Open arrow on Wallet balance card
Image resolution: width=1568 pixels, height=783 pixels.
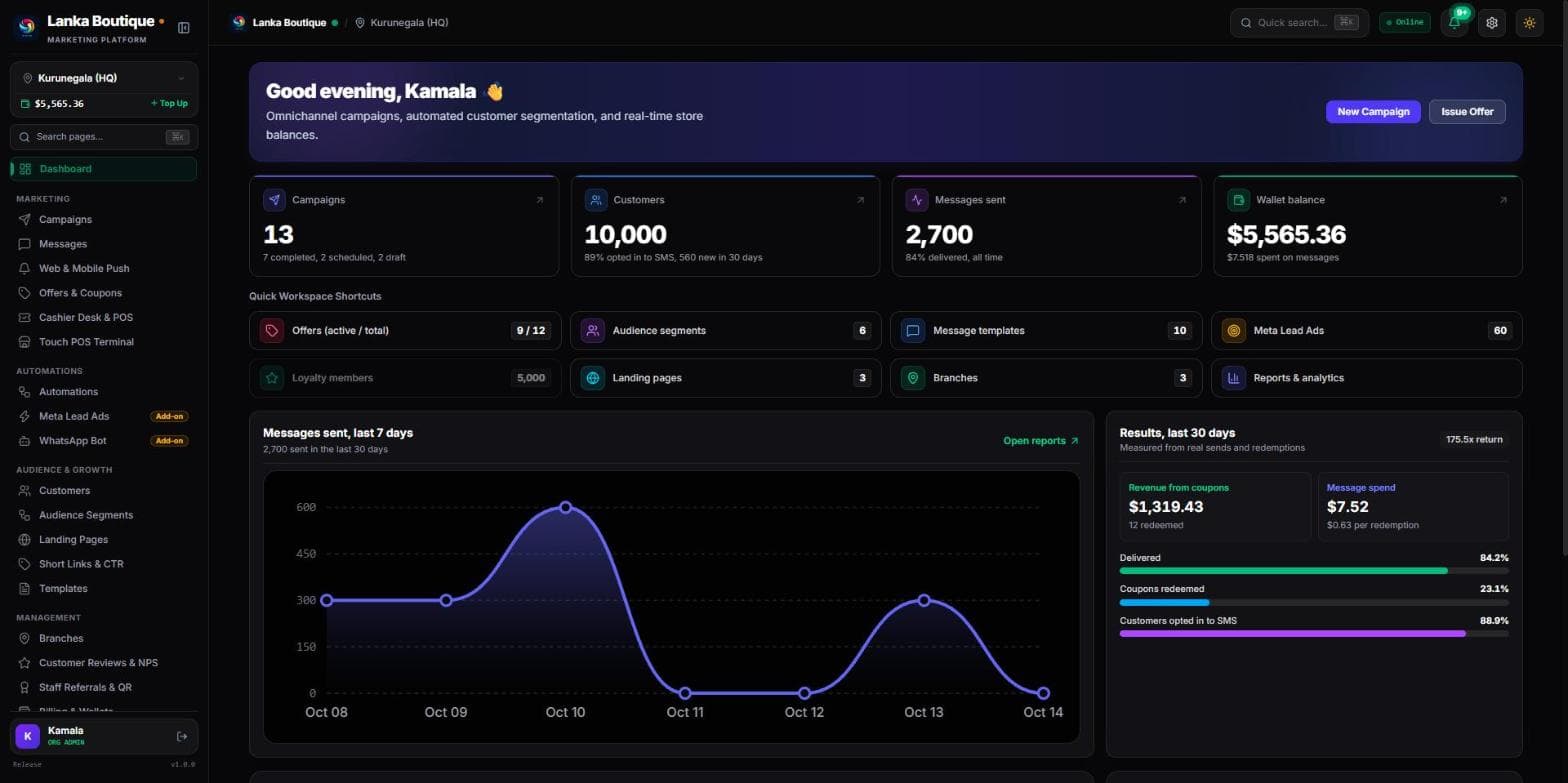pos(1503,200)
